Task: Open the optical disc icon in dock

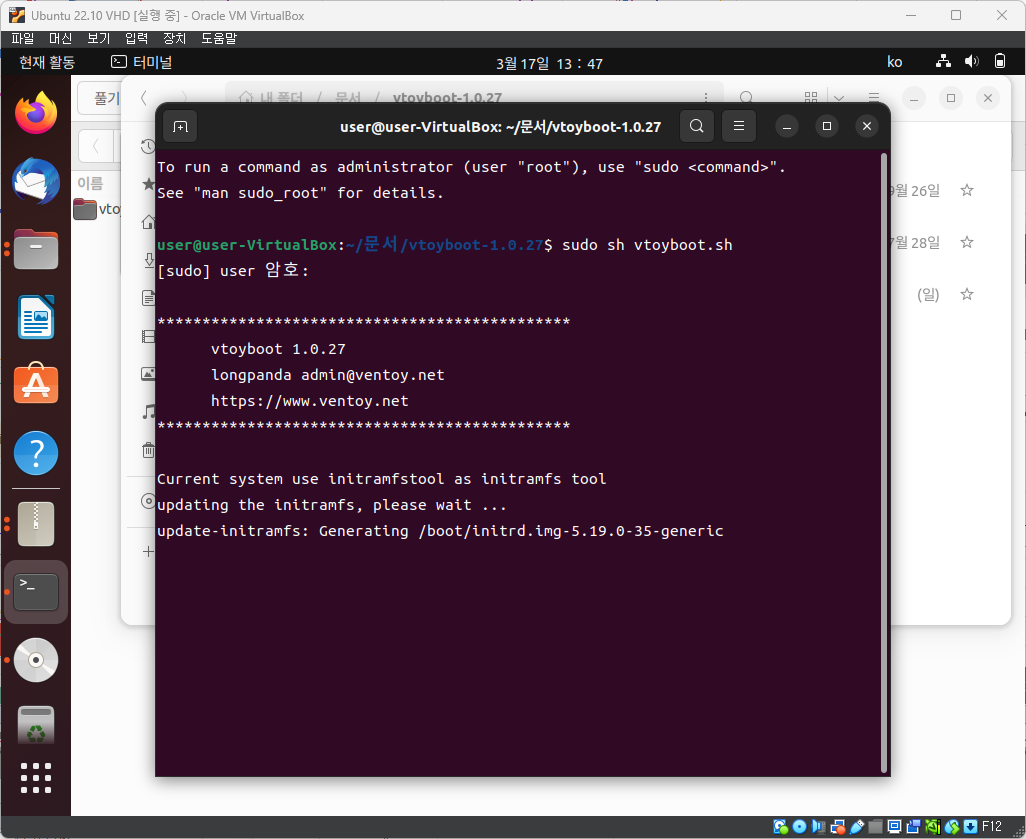Action: (x=36, y=660)
